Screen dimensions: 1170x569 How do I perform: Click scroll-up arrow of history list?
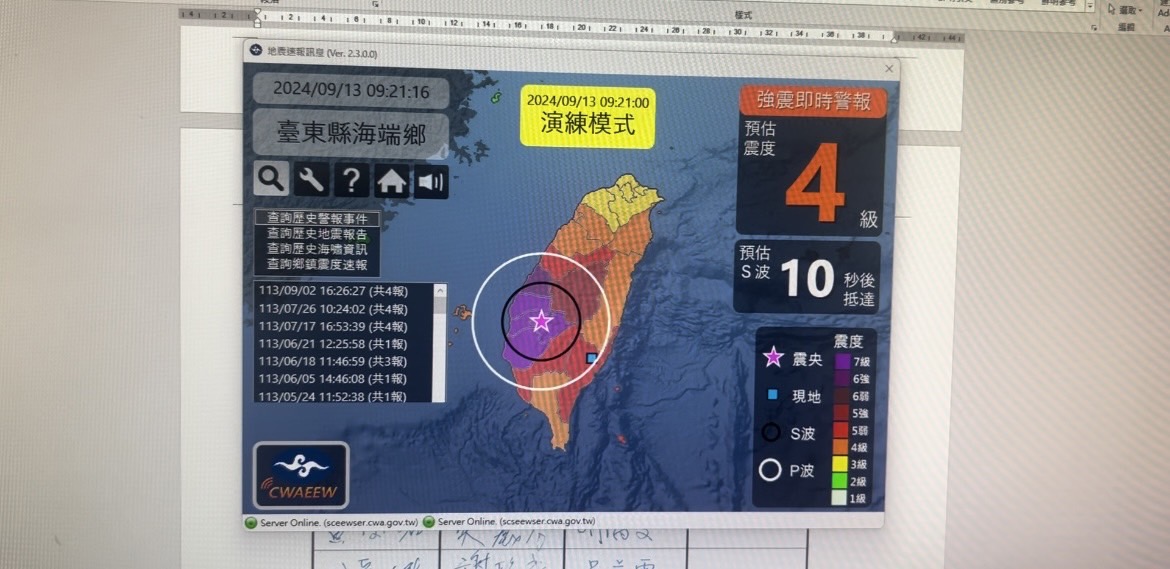pos(440,291)
